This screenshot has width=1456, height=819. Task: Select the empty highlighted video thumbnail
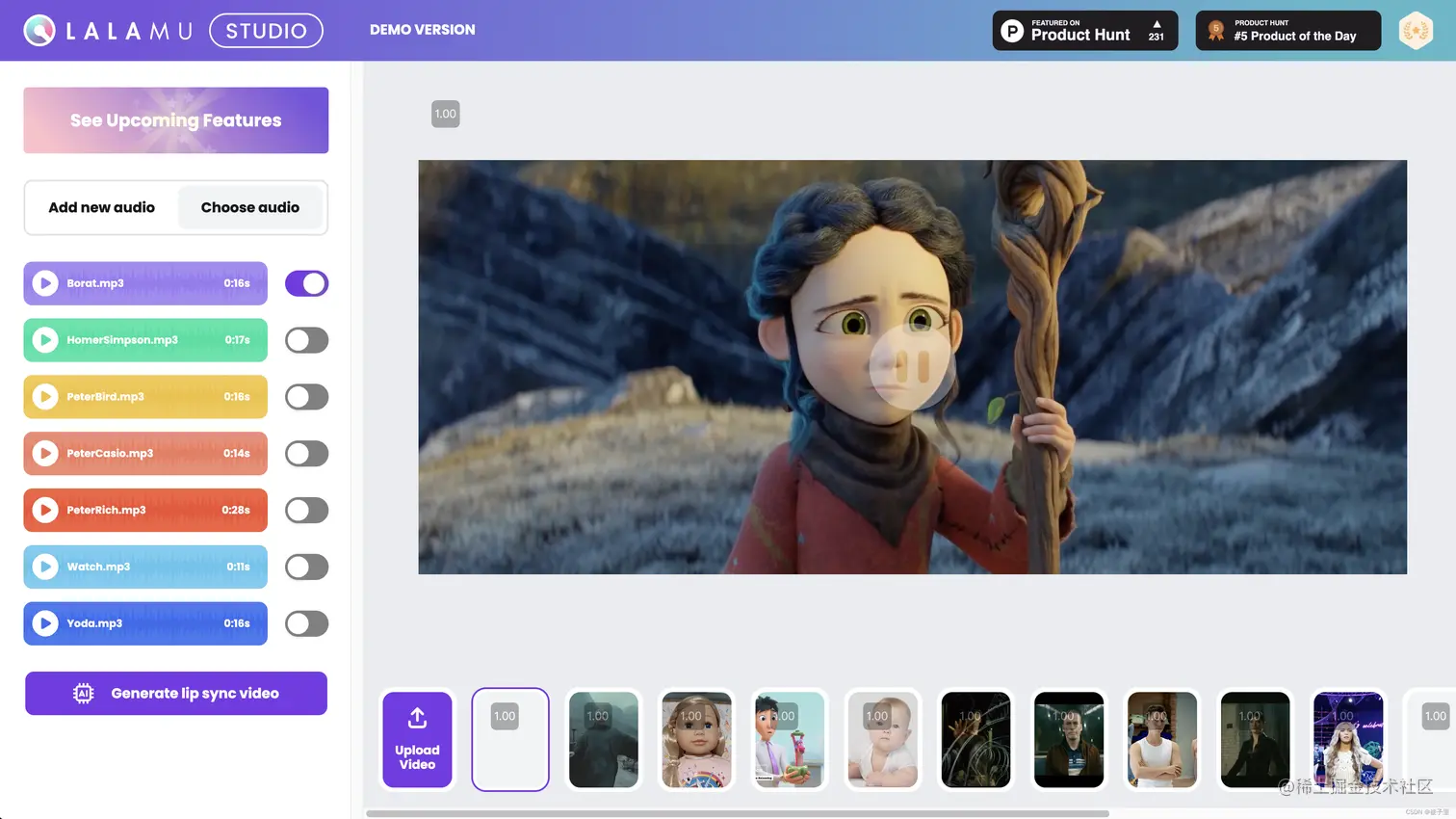(510, 740)
